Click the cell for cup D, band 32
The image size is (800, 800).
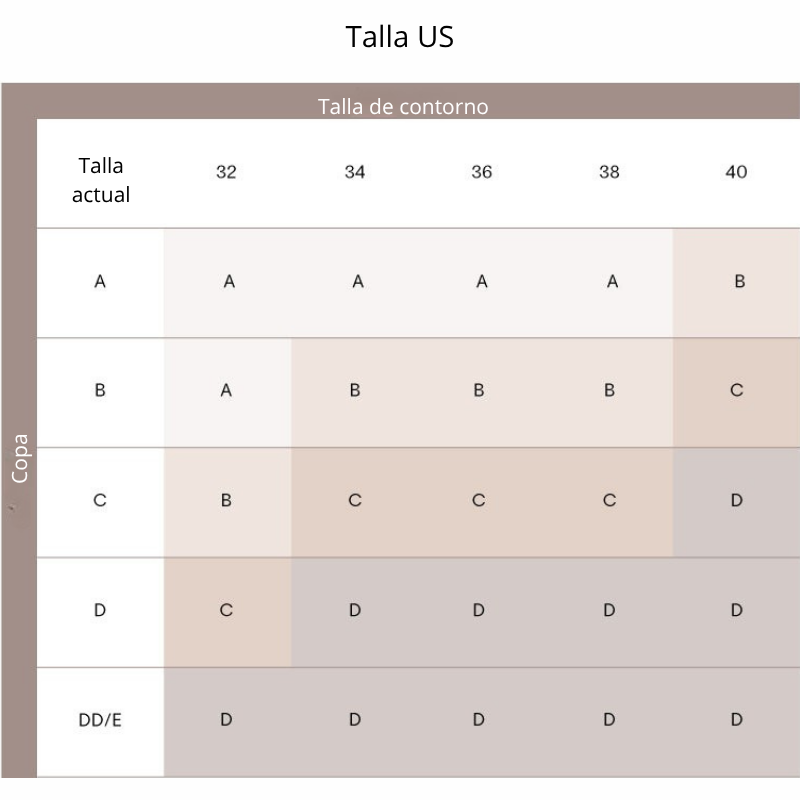click(227, 610)
